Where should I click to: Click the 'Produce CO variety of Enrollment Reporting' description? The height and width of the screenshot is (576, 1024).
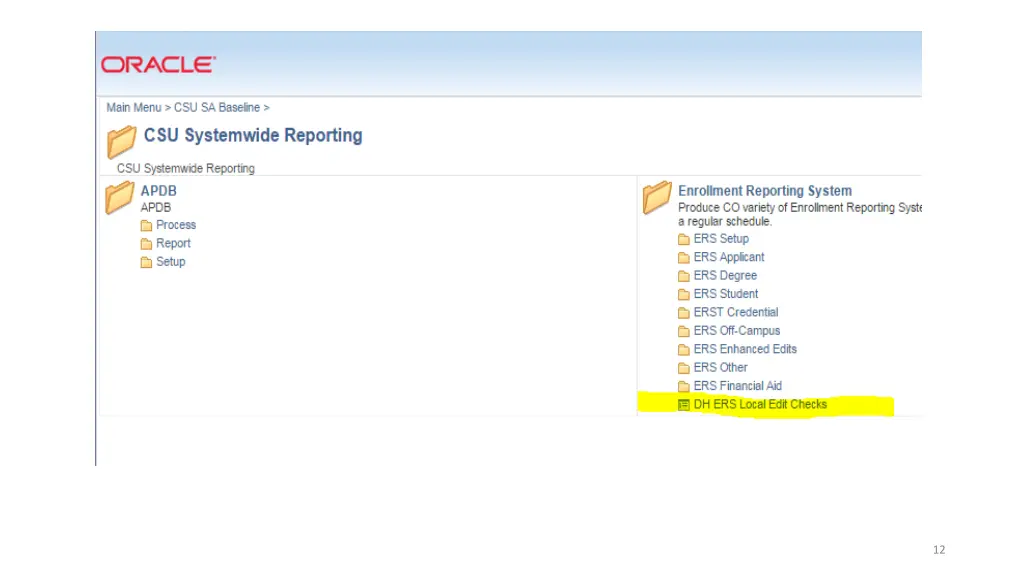pos(799,214)
